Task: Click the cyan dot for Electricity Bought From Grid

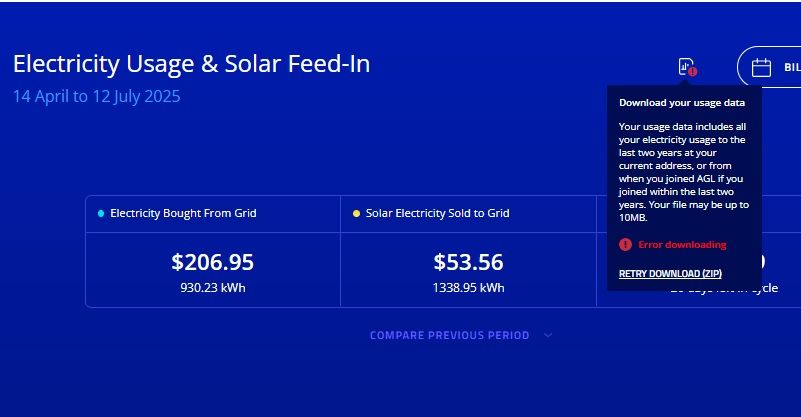Action: pos(101,213)
